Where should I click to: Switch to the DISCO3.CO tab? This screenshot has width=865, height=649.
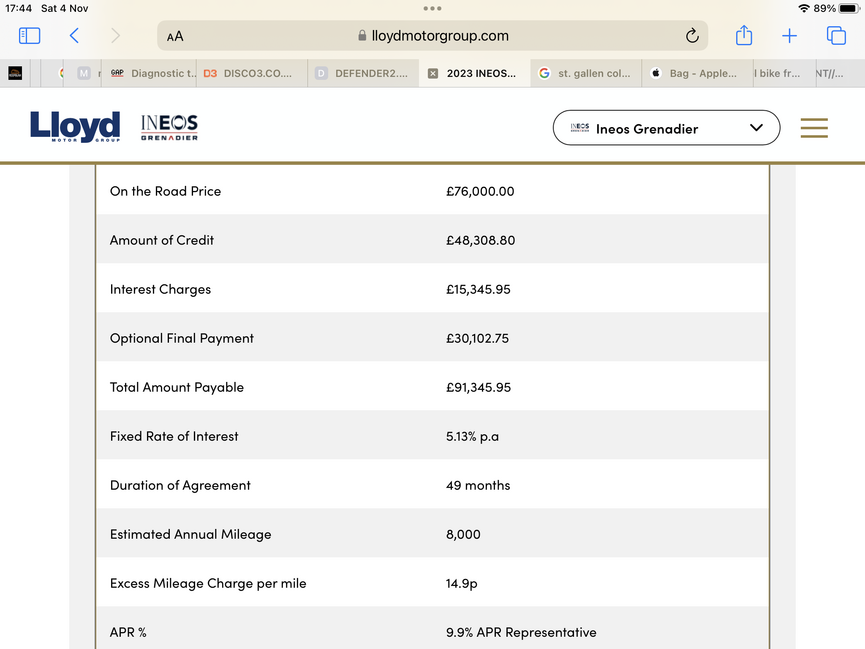click(x=252, y=73)
